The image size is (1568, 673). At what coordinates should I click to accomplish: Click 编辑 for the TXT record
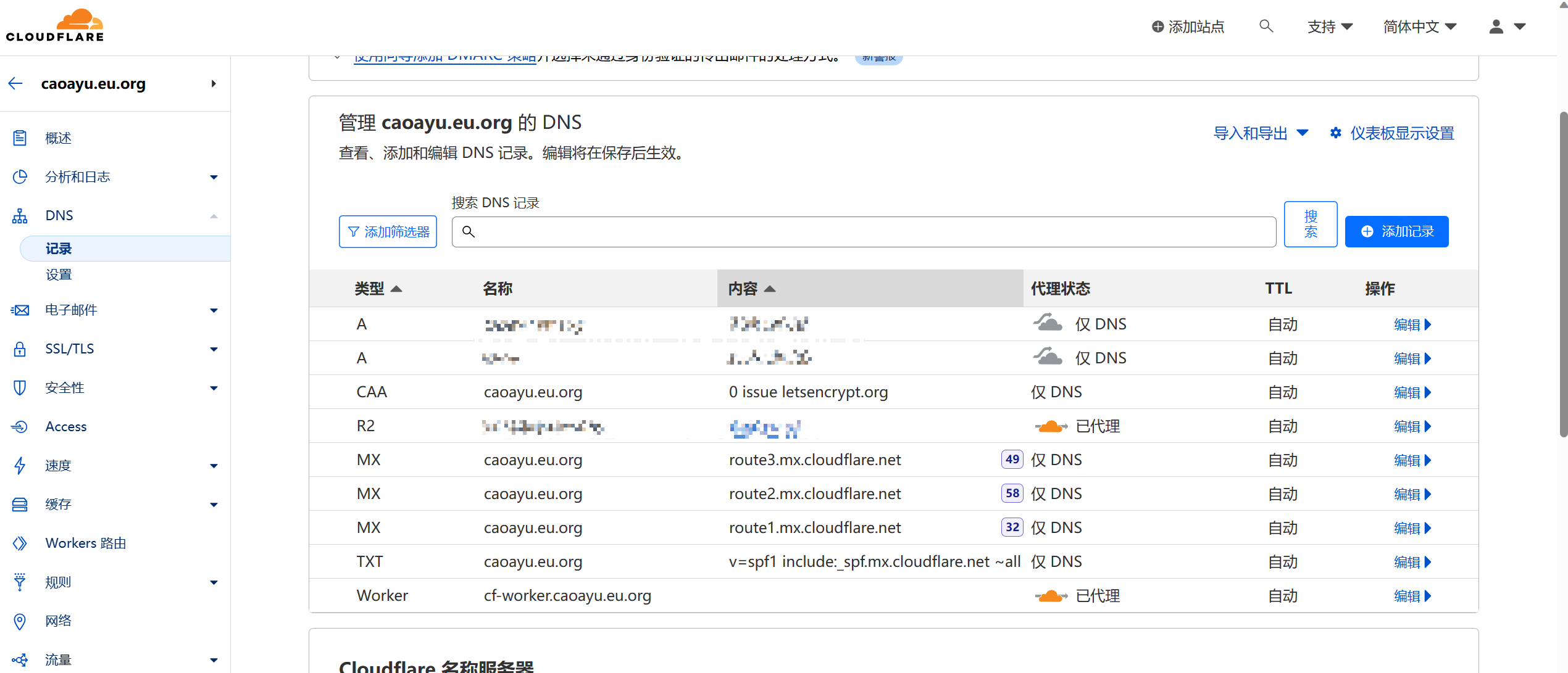[x=1412, y=562]
